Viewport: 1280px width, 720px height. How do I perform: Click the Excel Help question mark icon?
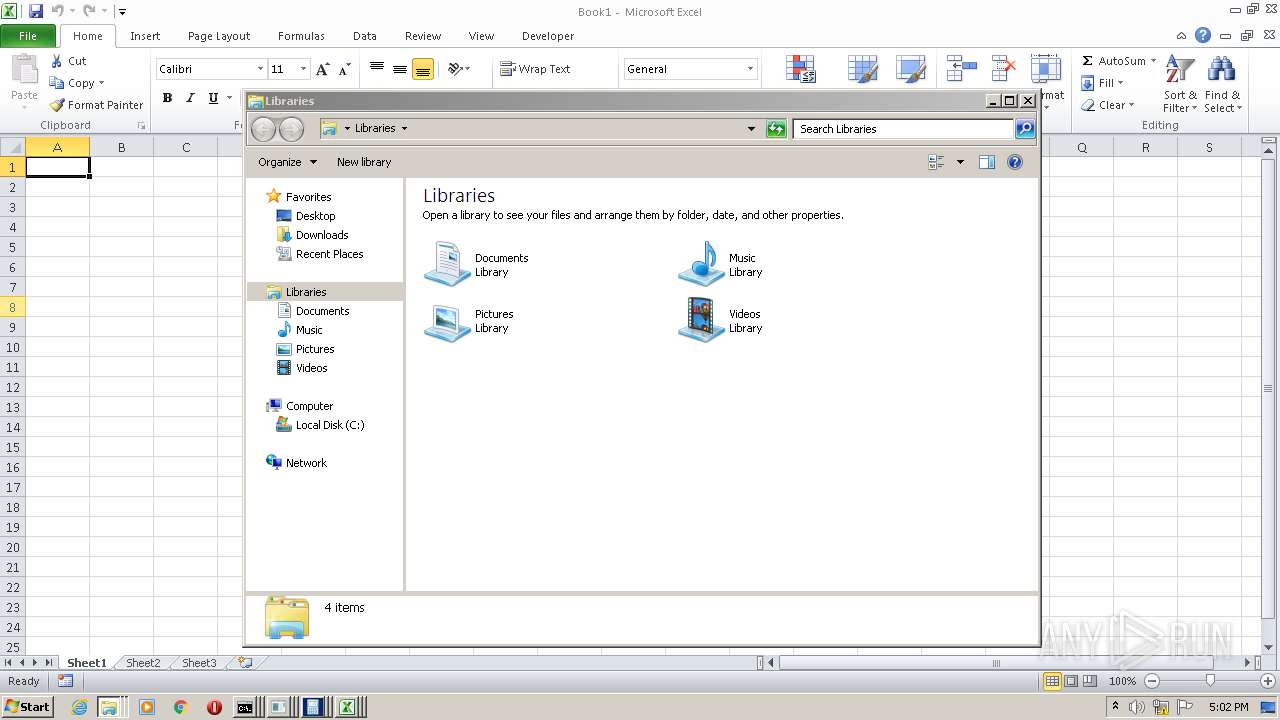click(1203, 35)
